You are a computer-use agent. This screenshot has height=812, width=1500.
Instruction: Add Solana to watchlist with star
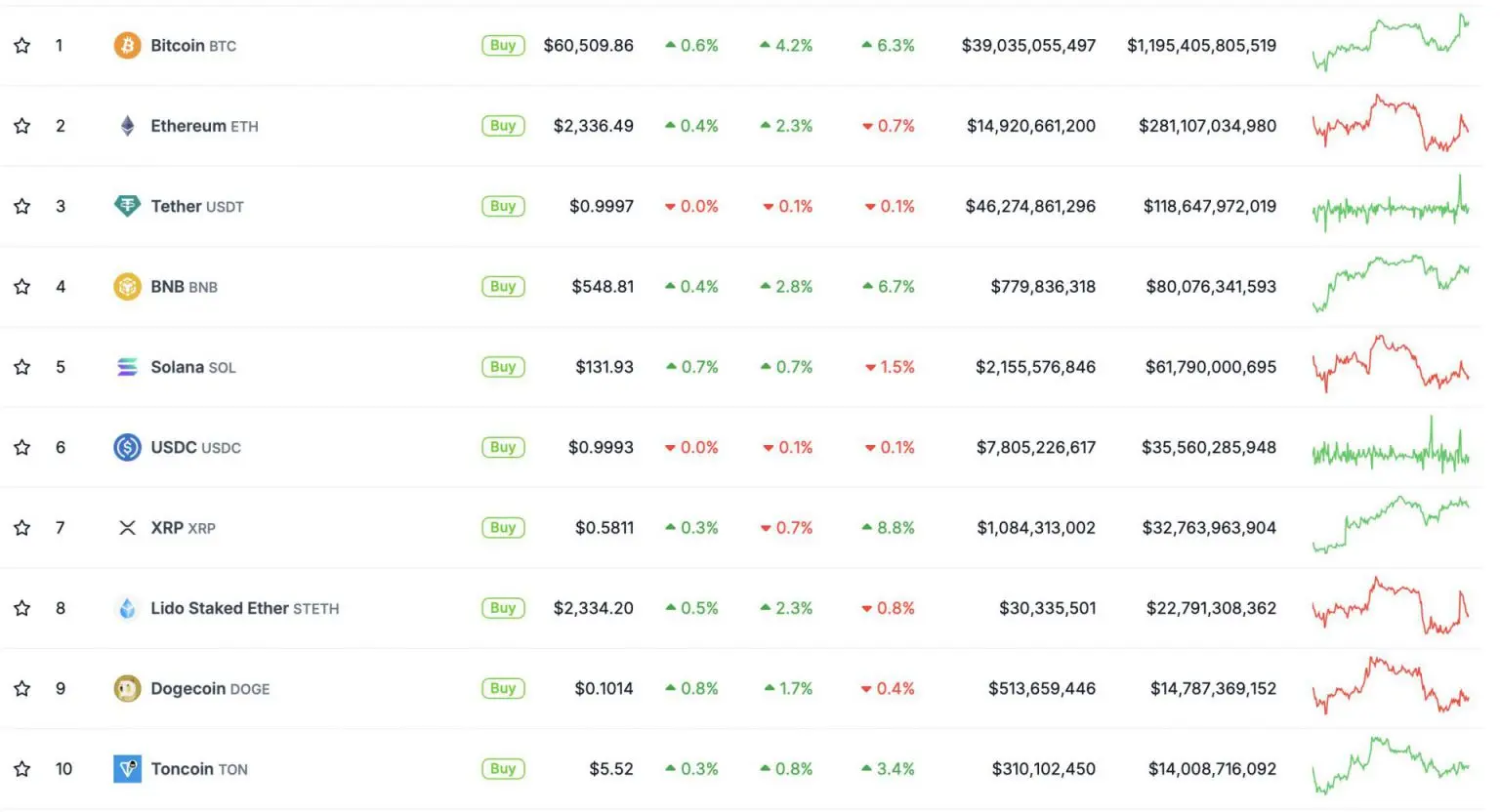pos(21,367)
